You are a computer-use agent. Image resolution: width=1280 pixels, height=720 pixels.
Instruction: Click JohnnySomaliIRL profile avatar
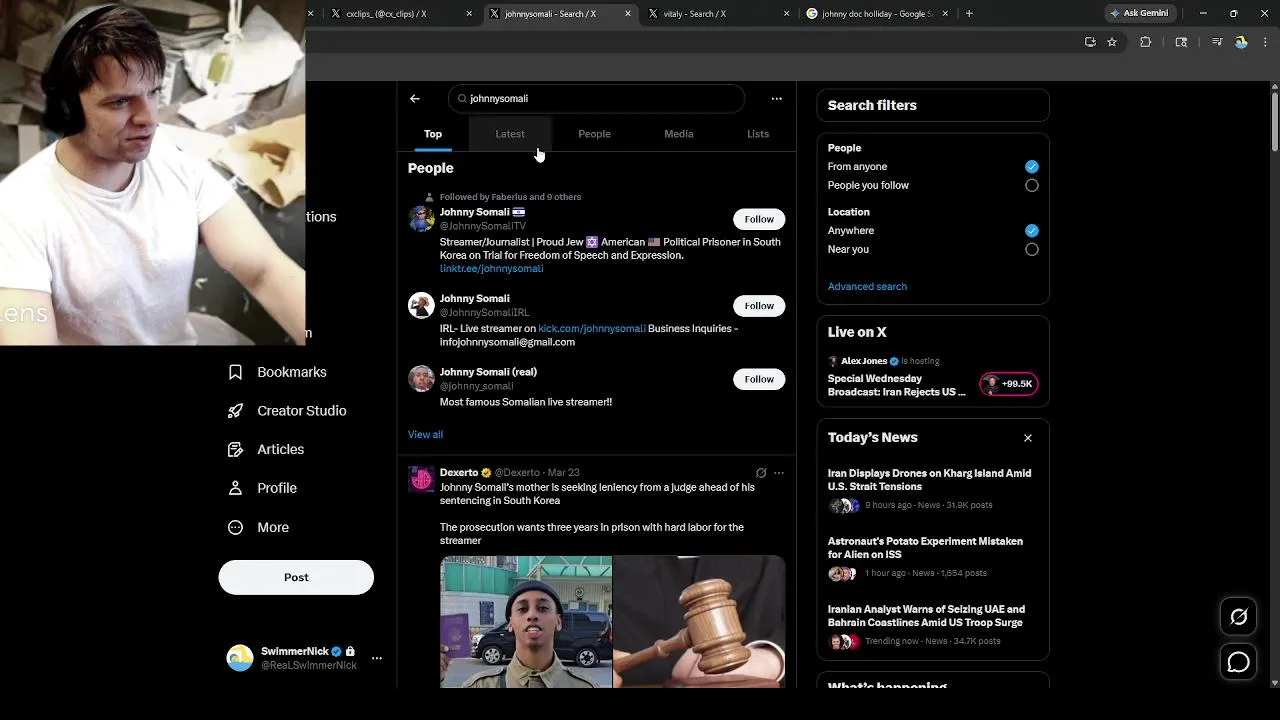[x=421, y=305]
